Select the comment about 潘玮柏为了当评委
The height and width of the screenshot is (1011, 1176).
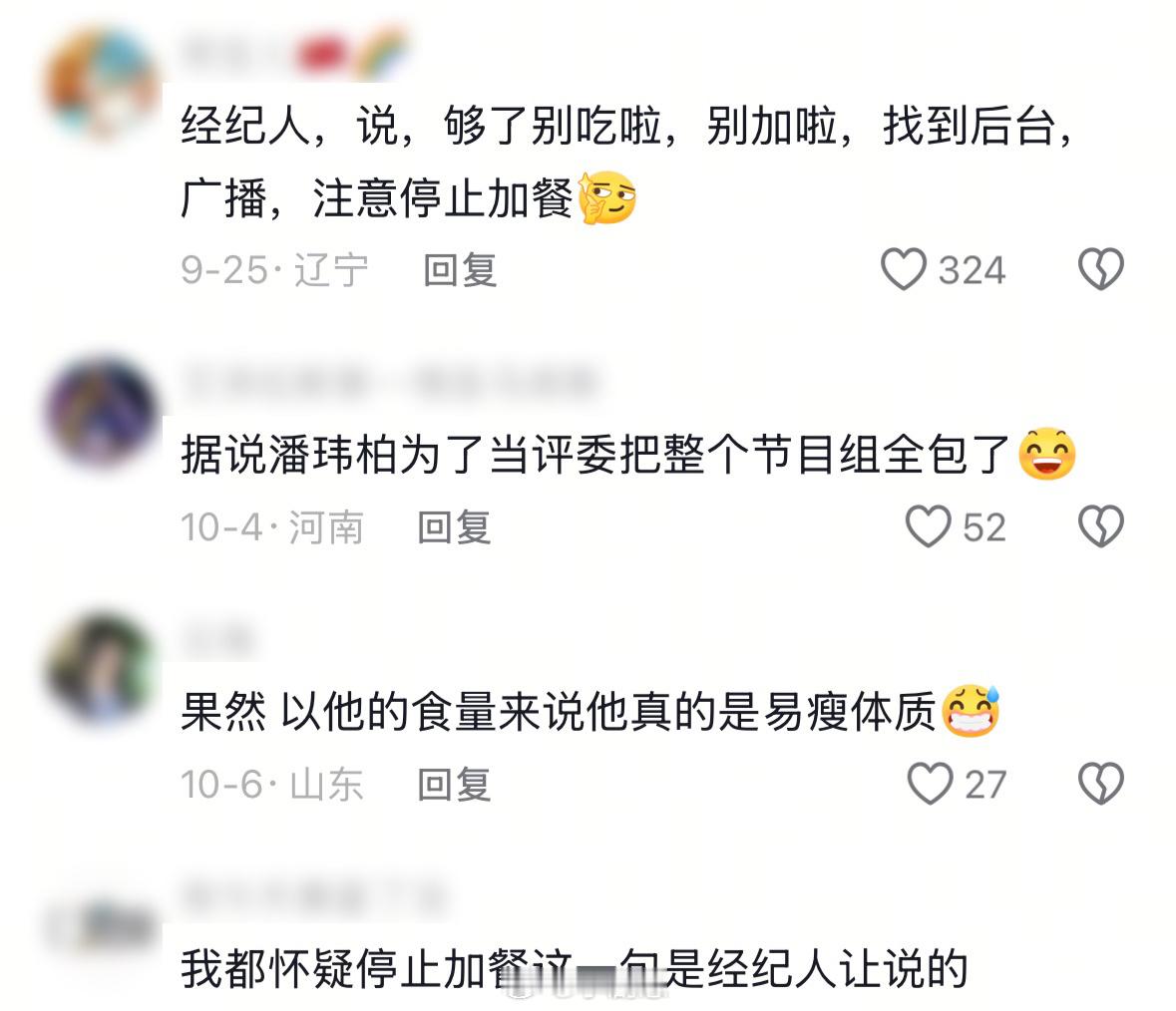(628, 455)
